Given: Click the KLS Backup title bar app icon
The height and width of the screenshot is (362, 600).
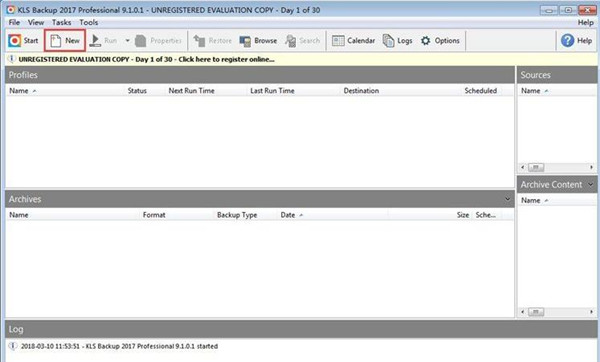Looking at the screenshot, I should (x=11, y=10).
